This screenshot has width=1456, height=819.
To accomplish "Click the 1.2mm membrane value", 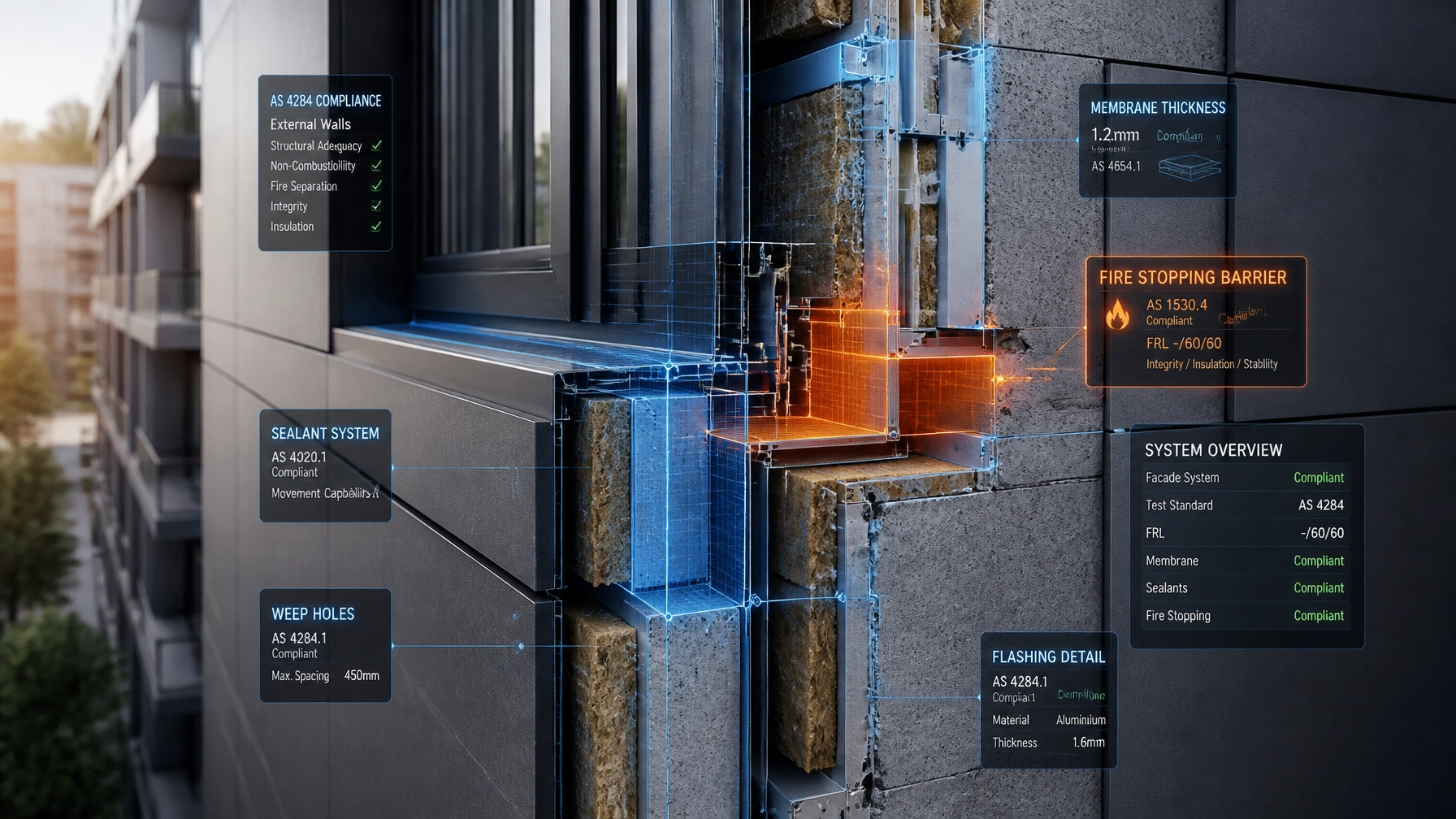I will [x=1115, y=135].
